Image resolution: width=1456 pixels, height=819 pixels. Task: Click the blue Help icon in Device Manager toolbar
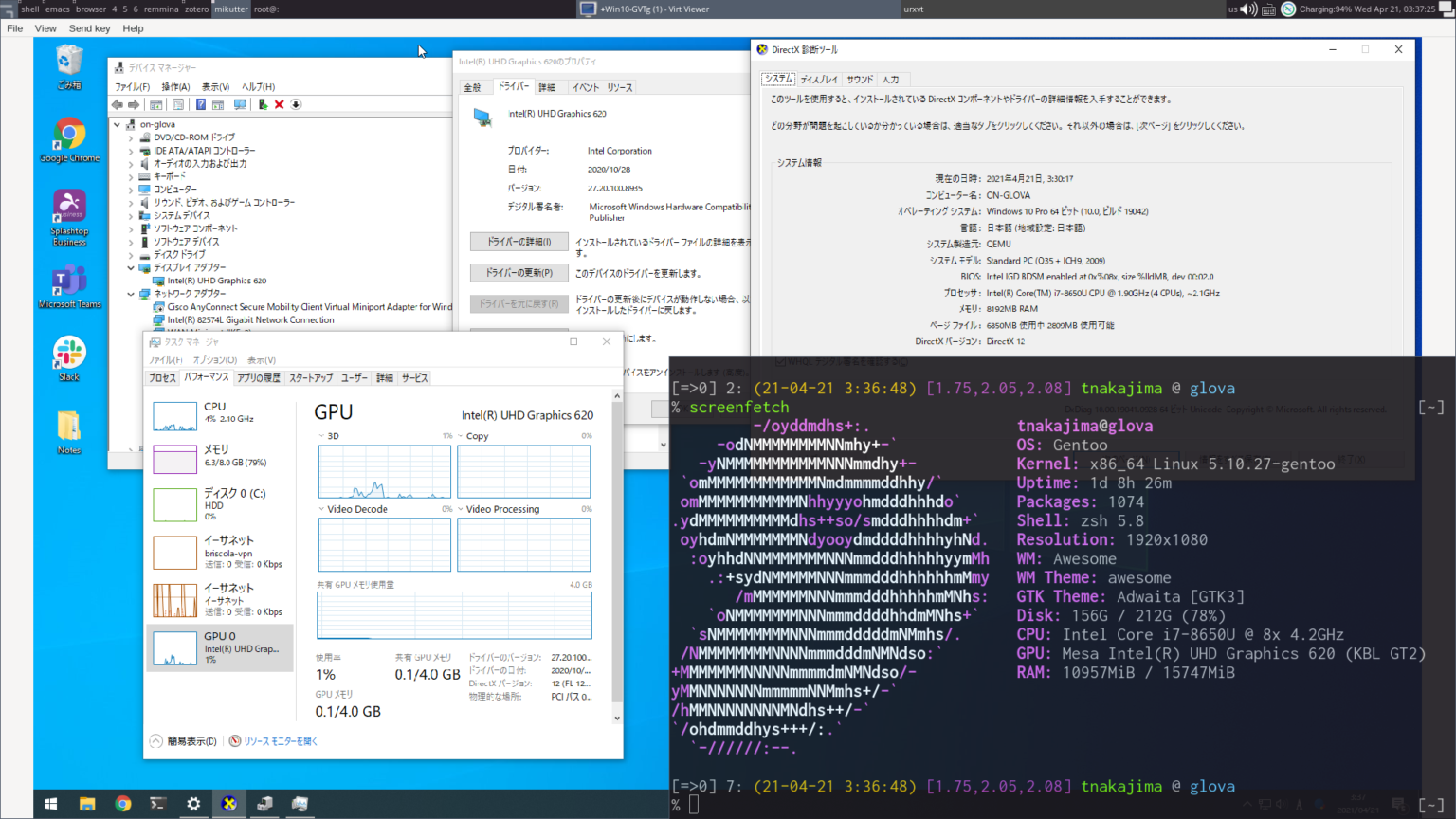pos(200,104)
